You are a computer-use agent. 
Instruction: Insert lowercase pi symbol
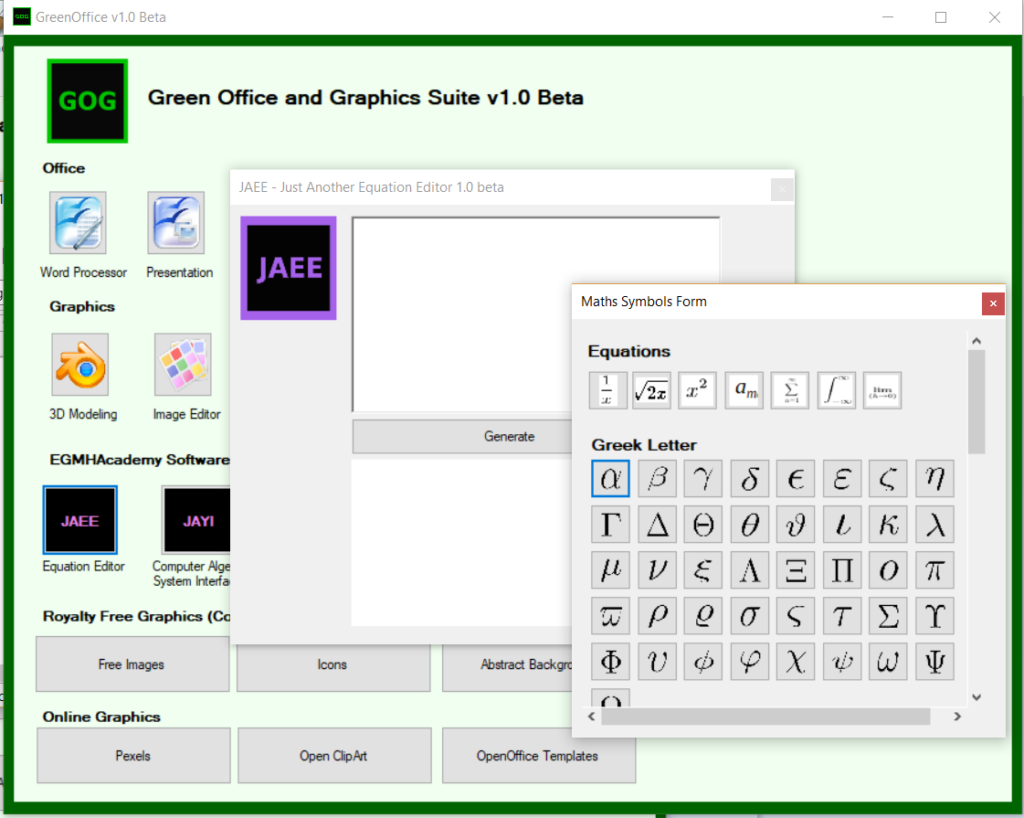(935, 570)
